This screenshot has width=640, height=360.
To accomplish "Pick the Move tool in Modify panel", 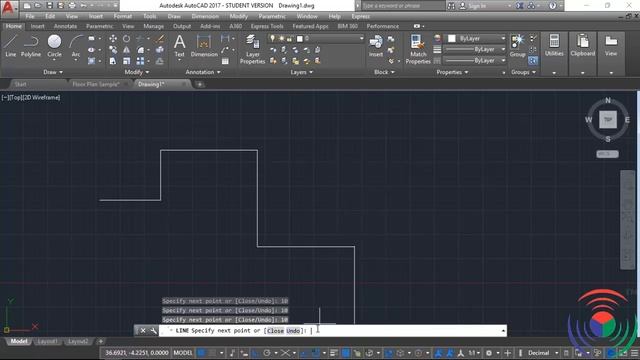I will click(113, 39).
